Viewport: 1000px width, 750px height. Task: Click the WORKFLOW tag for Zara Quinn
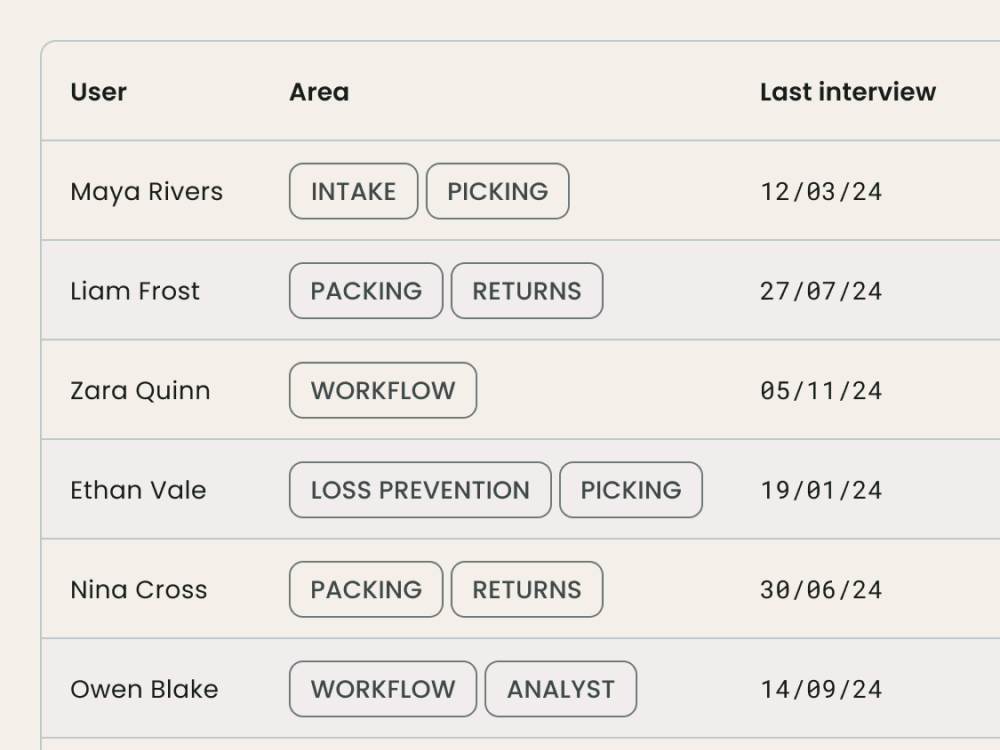pos(383,390)
